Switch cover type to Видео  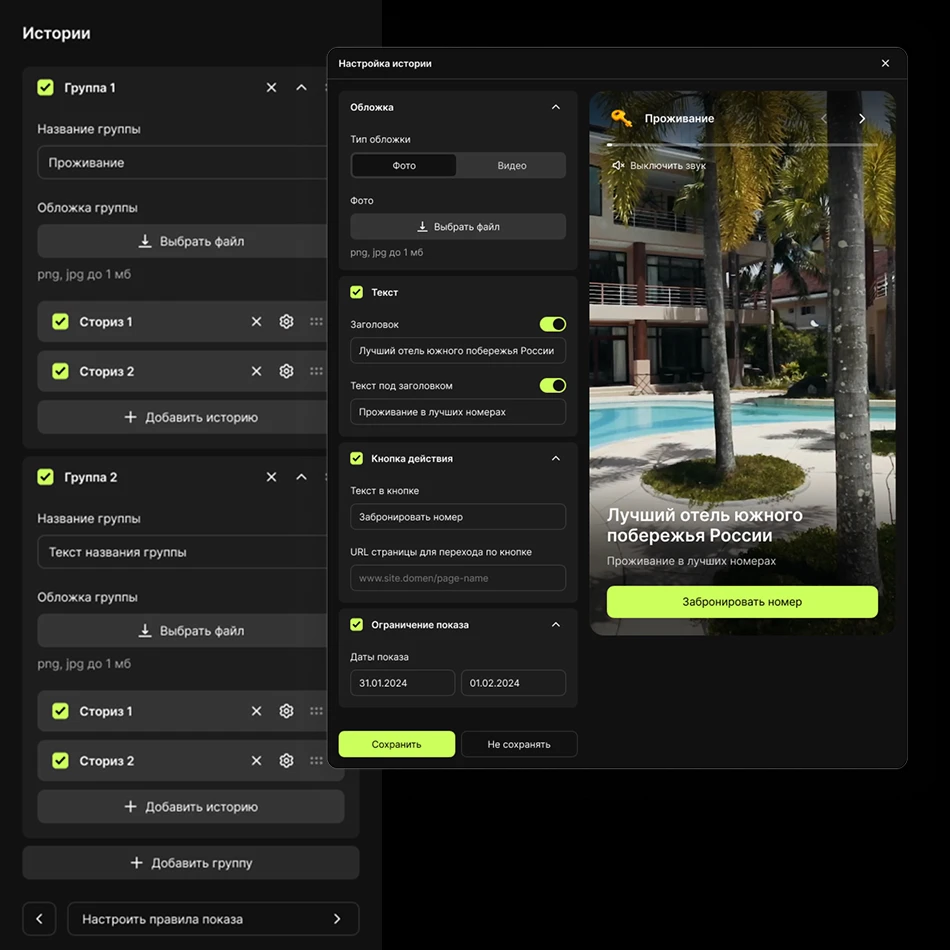(511, 165)
